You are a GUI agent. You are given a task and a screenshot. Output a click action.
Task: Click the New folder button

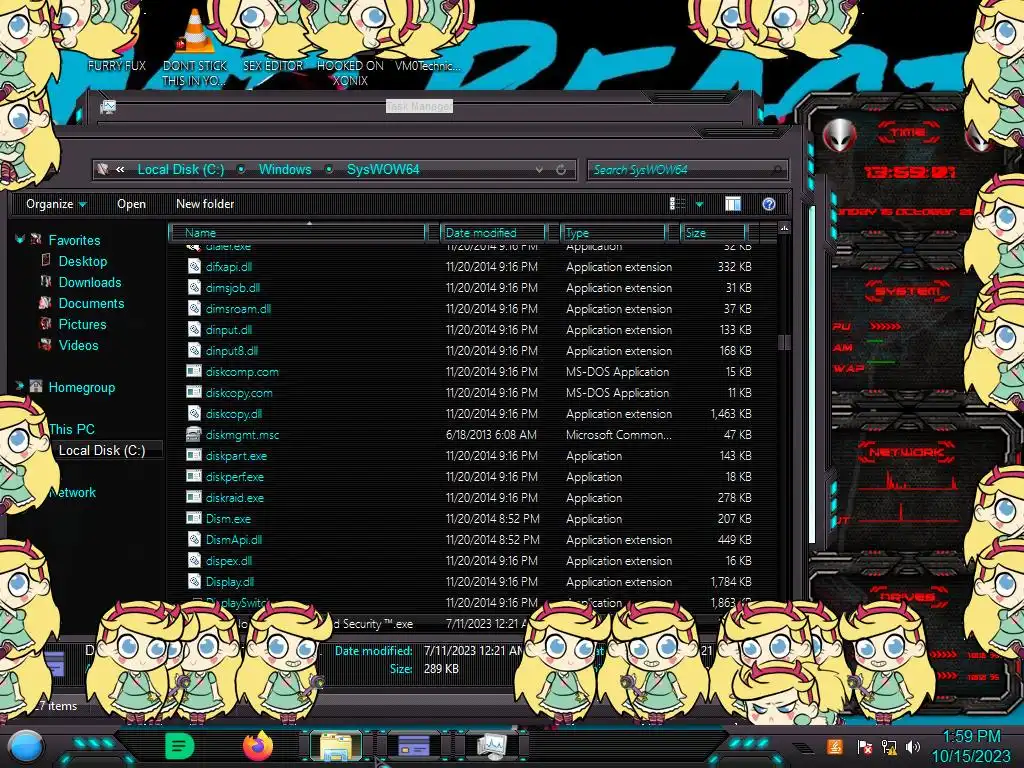coord(205,204)
